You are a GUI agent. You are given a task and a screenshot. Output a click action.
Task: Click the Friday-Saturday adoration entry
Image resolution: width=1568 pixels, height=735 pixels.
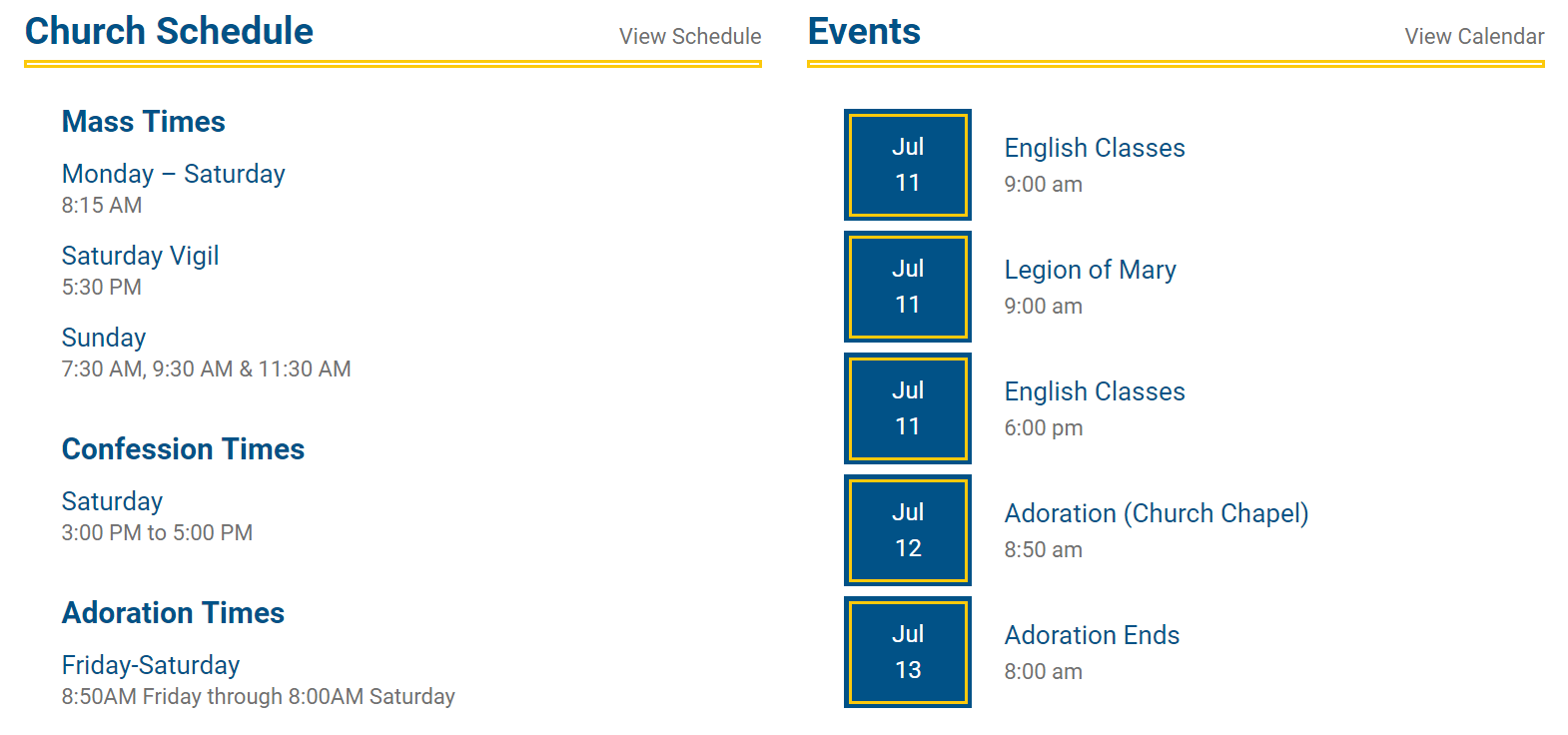click(x=151, y=665)
